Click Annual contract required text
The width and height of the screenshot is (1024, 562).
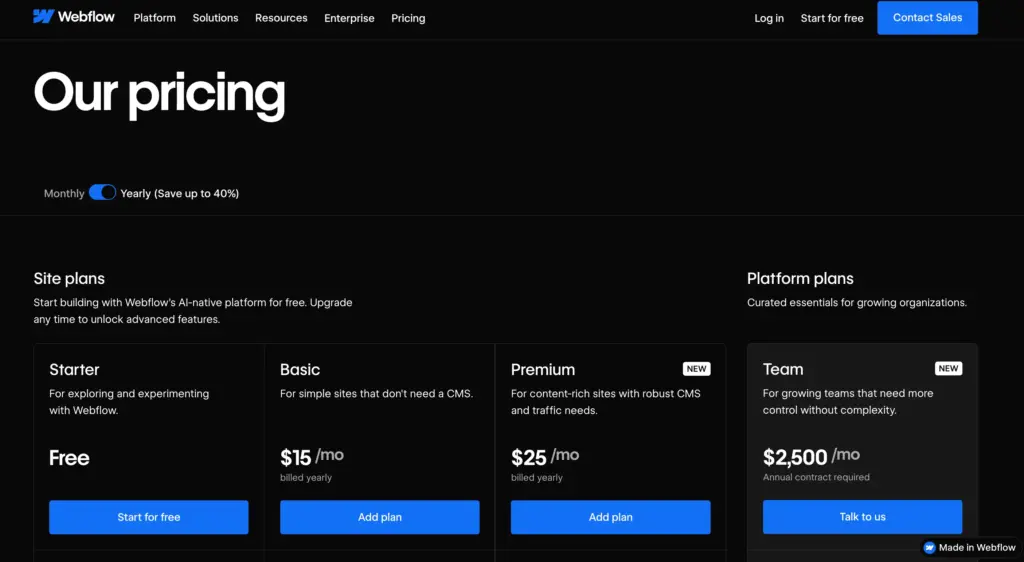tap(816, 477)
